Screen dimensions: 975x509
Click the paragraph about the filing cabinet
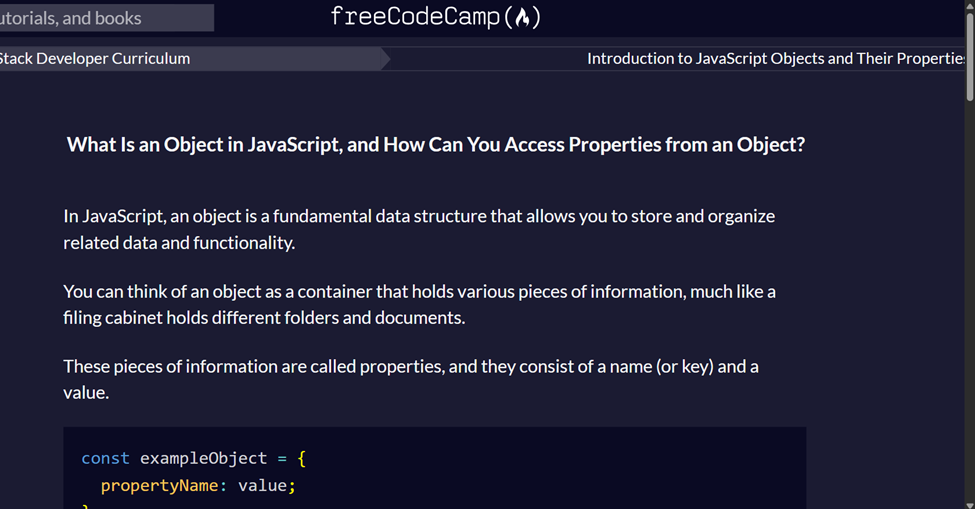tap(419, 304)
